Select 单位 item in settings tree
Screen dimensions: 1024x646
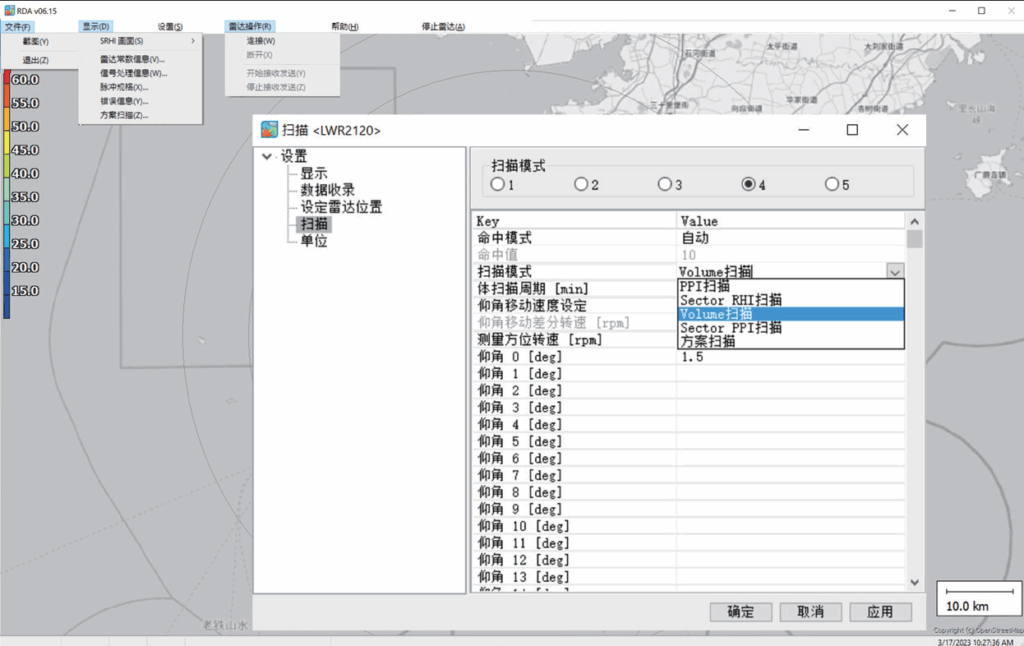point(313,241)
